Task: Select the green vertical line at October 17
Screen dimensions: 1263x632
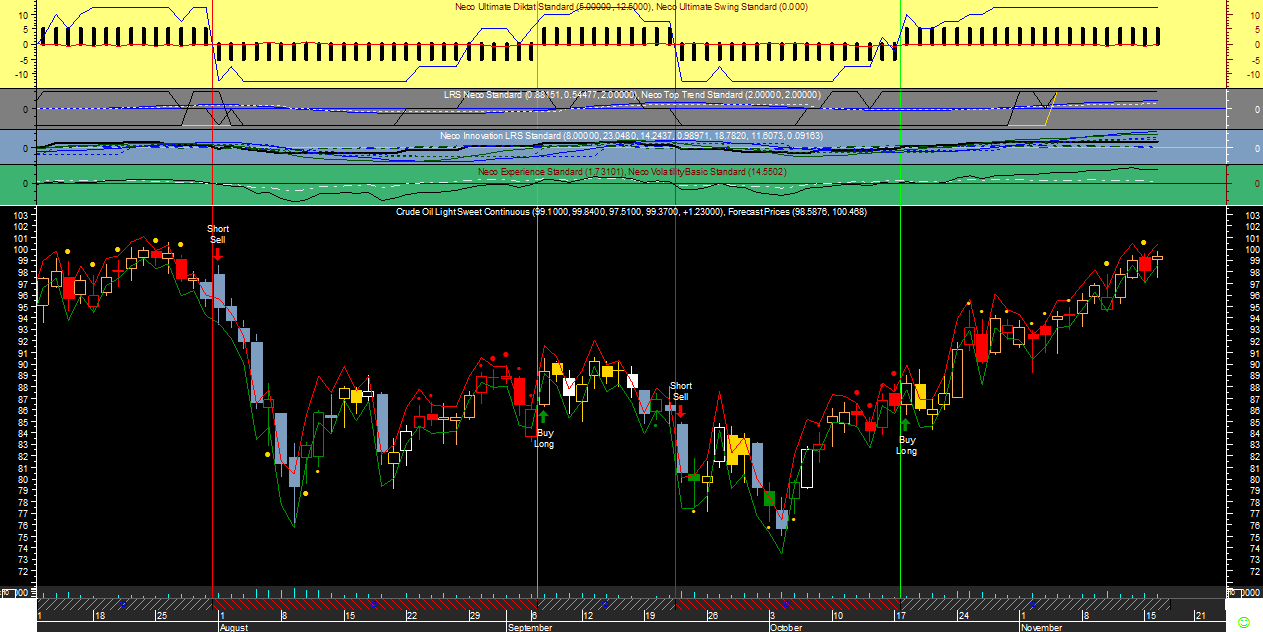Action: (x=901, y=300)
